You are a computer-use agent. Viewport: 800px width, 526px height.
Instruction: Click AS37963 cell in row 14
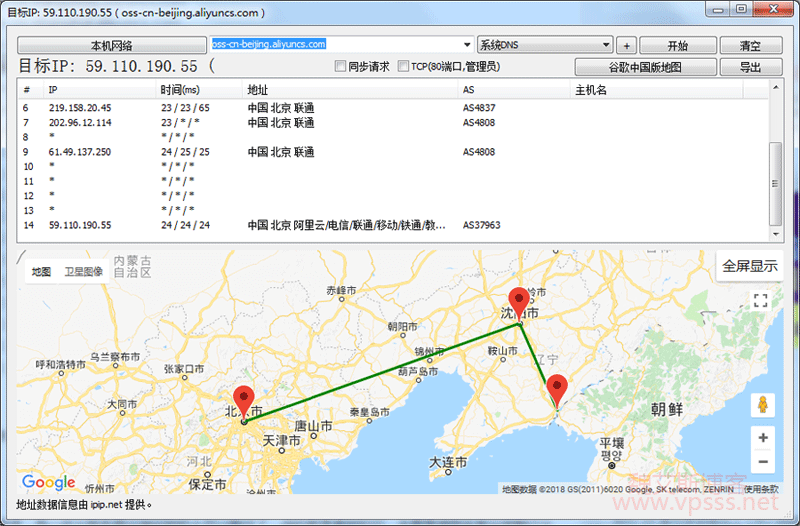pyautogui.click(x=482, y=225)
